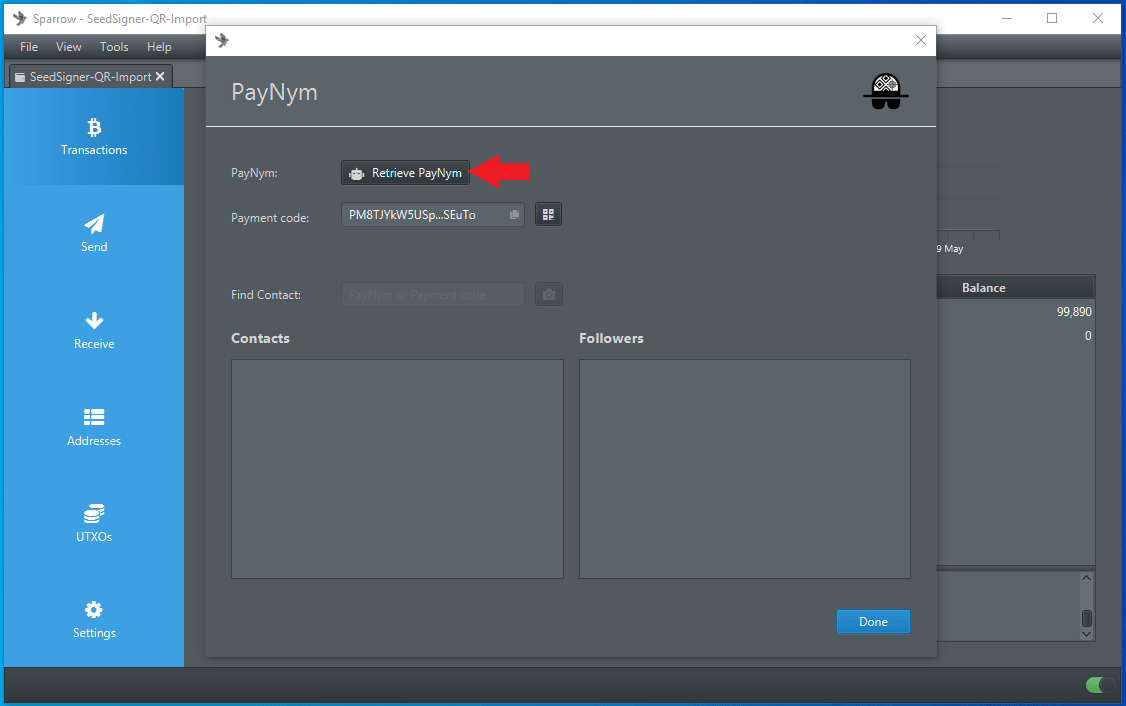Open the wallet Settings gear icon

[x=94, y=610]
